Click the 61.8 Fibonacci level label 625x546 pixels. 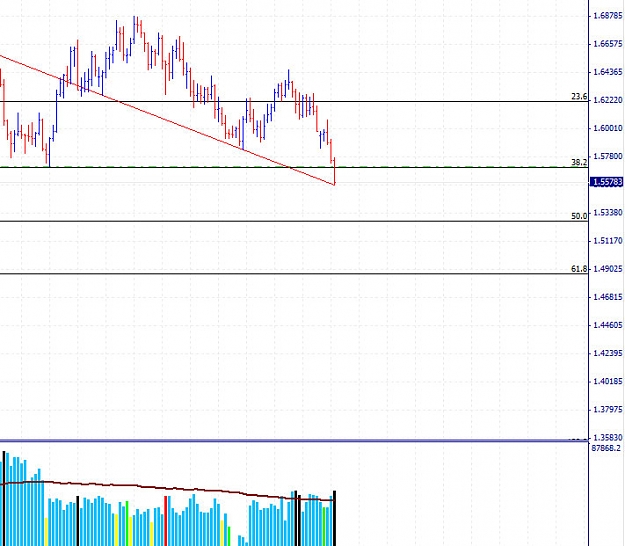579,269
